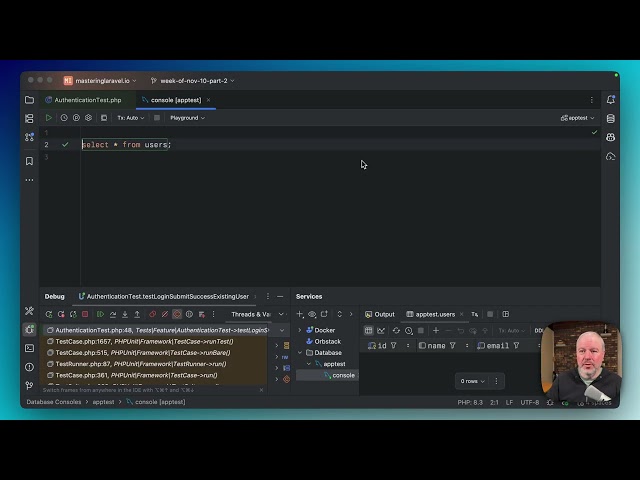Screen dimensions: 640x480
Task: Rerun the debug session
Action: (49, 314)
